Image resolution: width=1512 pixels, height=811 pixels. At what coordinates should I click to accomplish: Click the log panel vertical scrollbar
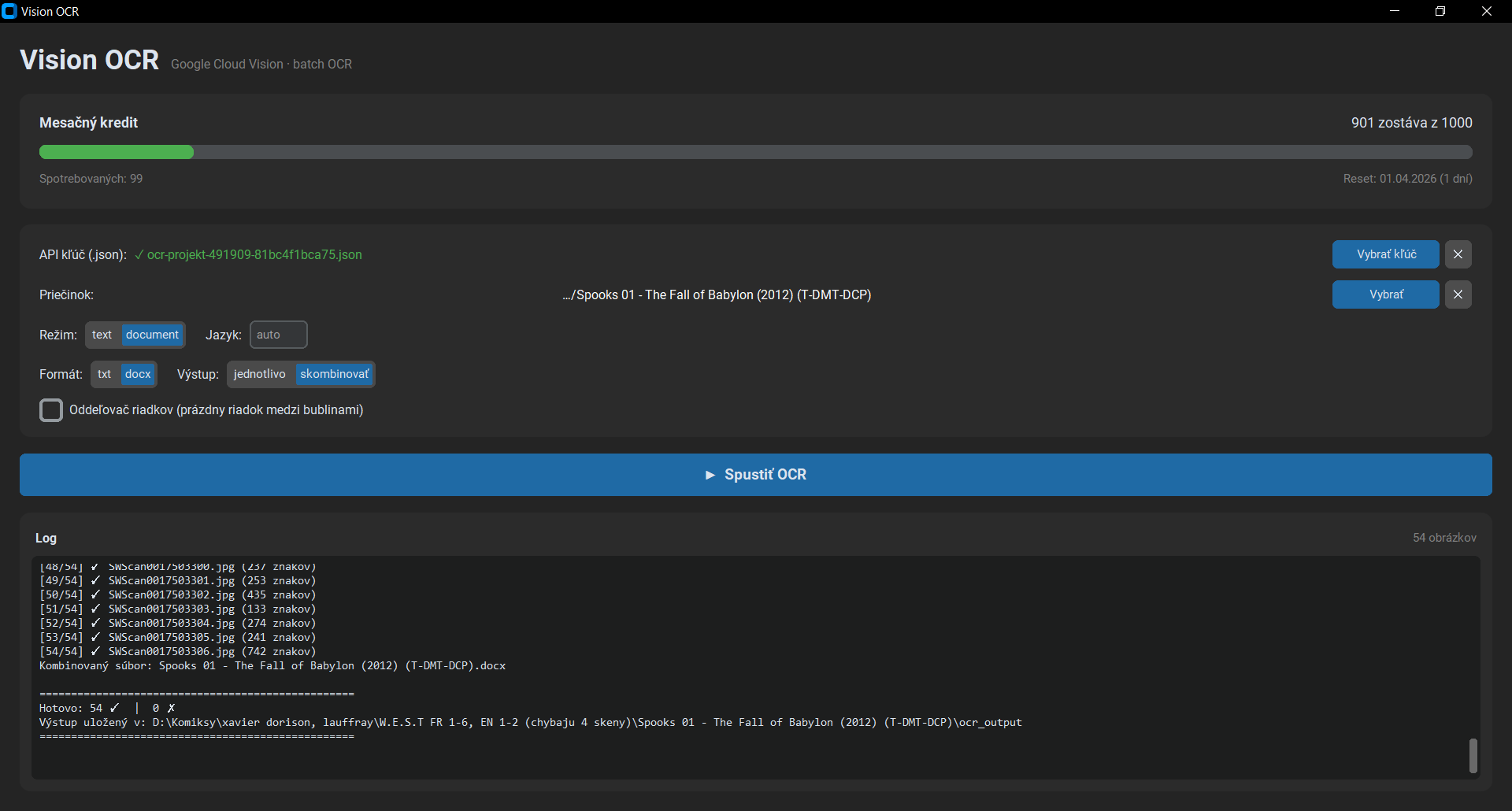click(x=1473, y=756)
